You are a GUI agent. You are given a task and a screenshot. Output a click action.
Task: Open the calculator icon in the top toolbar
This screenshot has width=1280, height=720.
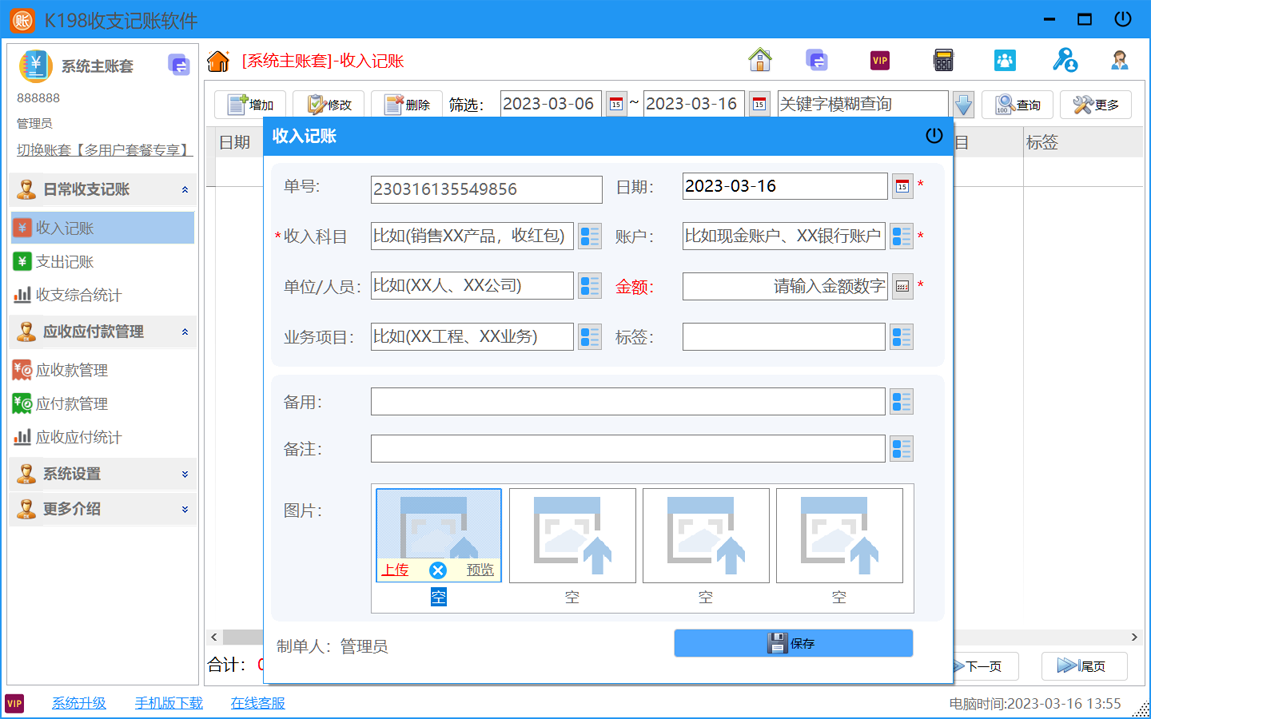point(941,60)
